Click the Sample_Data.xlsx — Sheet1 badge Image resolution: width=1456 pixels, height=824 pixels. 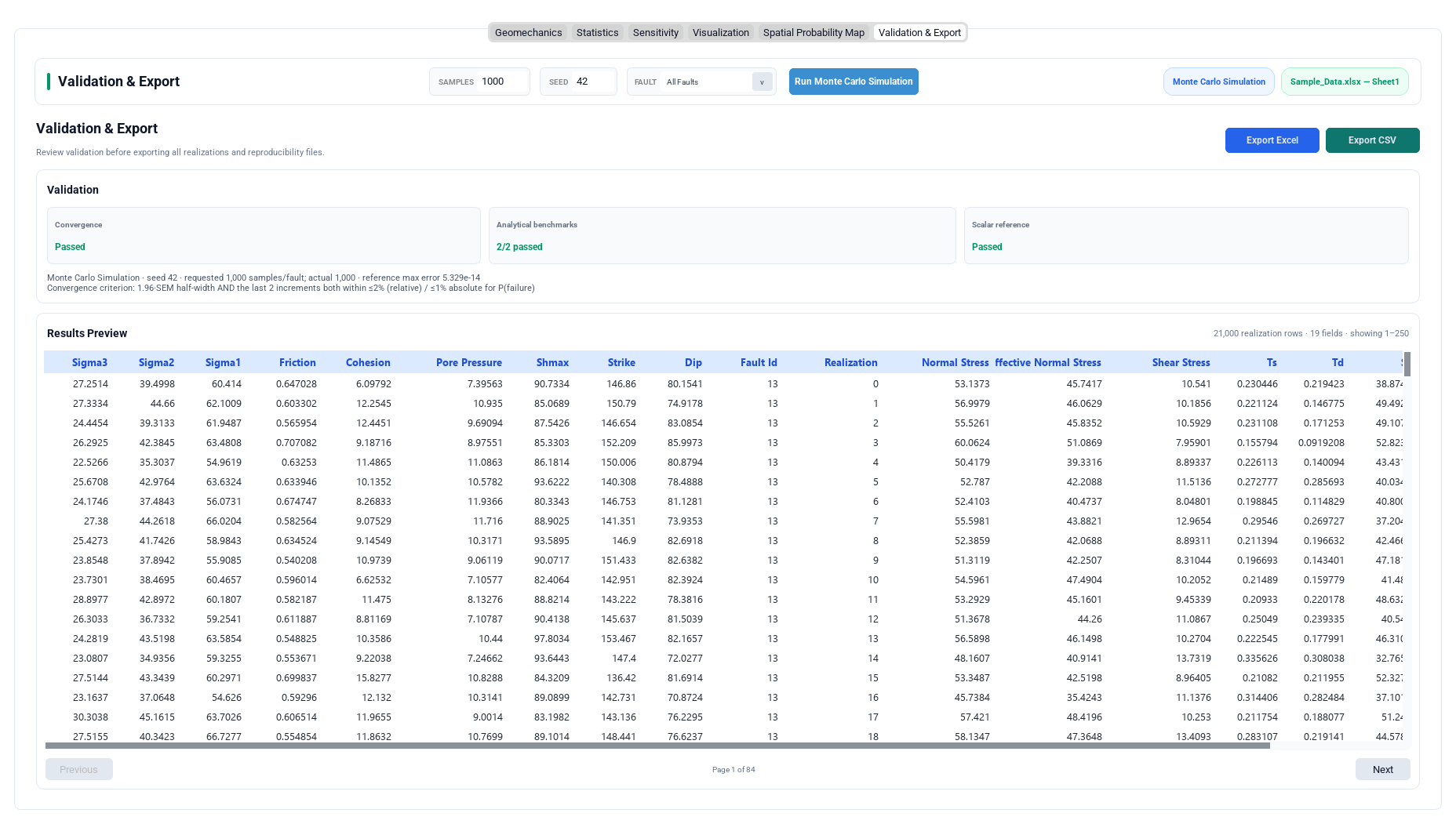[1344, 82]
